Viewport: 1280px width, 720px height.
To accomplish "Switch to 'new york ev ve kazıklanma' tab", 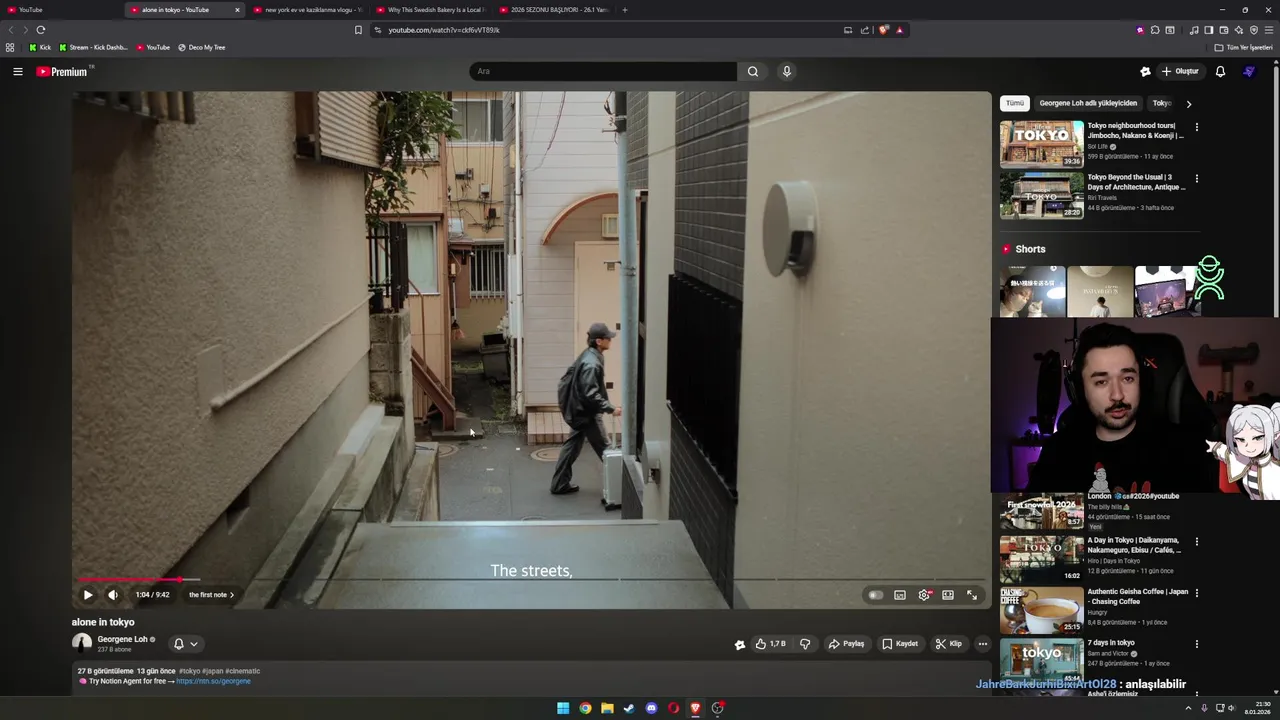I will [x=307, y=10].
